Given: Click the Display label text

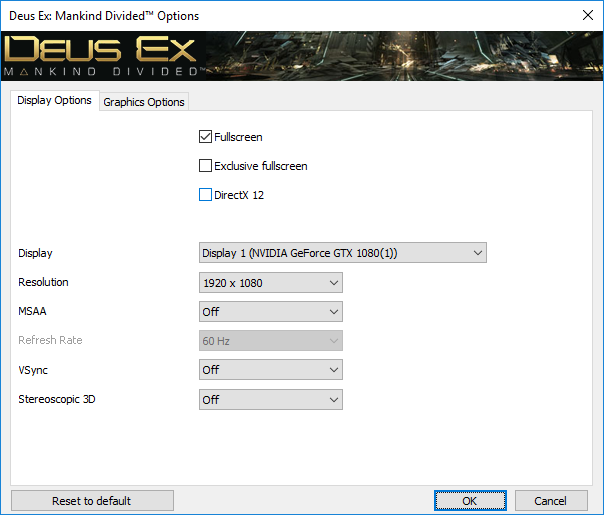Looking at the screenshot, I should coord(35,253).
